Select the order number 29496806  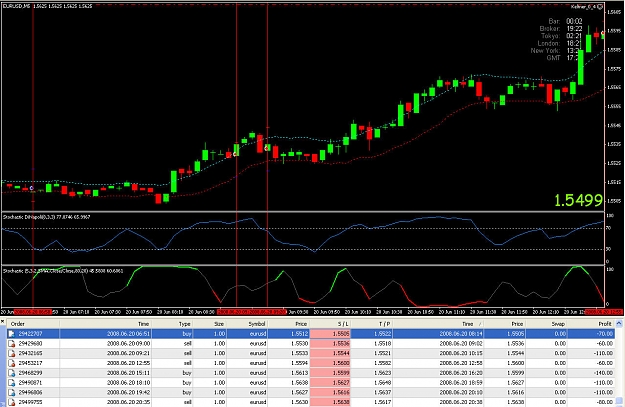30,393
